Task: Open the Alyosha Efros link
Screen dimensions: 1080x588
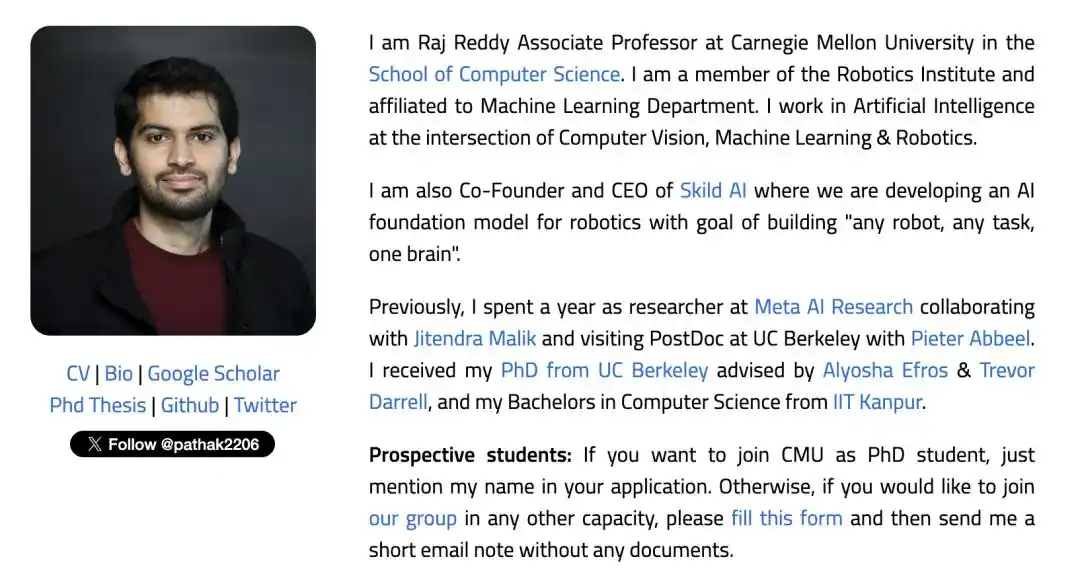Action: pyautogui.click(x=885, y=370)
